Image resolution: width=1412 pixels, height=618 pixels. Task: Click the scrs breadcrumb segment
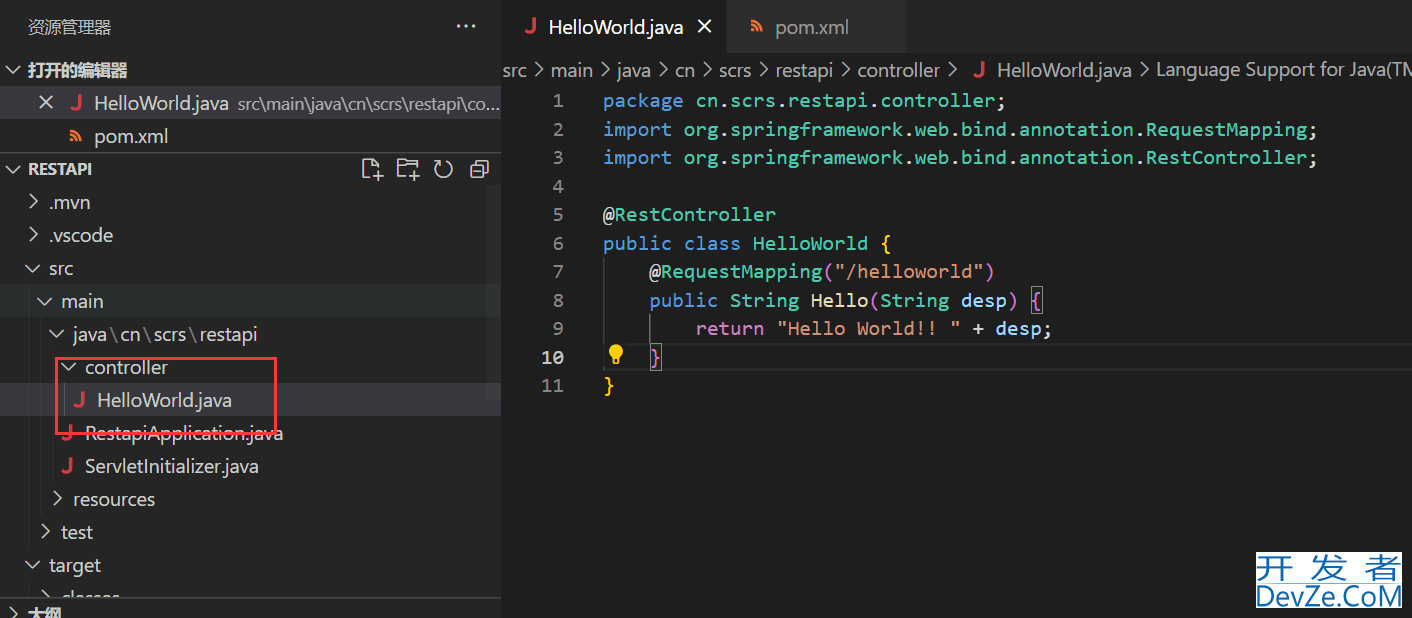pos(735,70)
